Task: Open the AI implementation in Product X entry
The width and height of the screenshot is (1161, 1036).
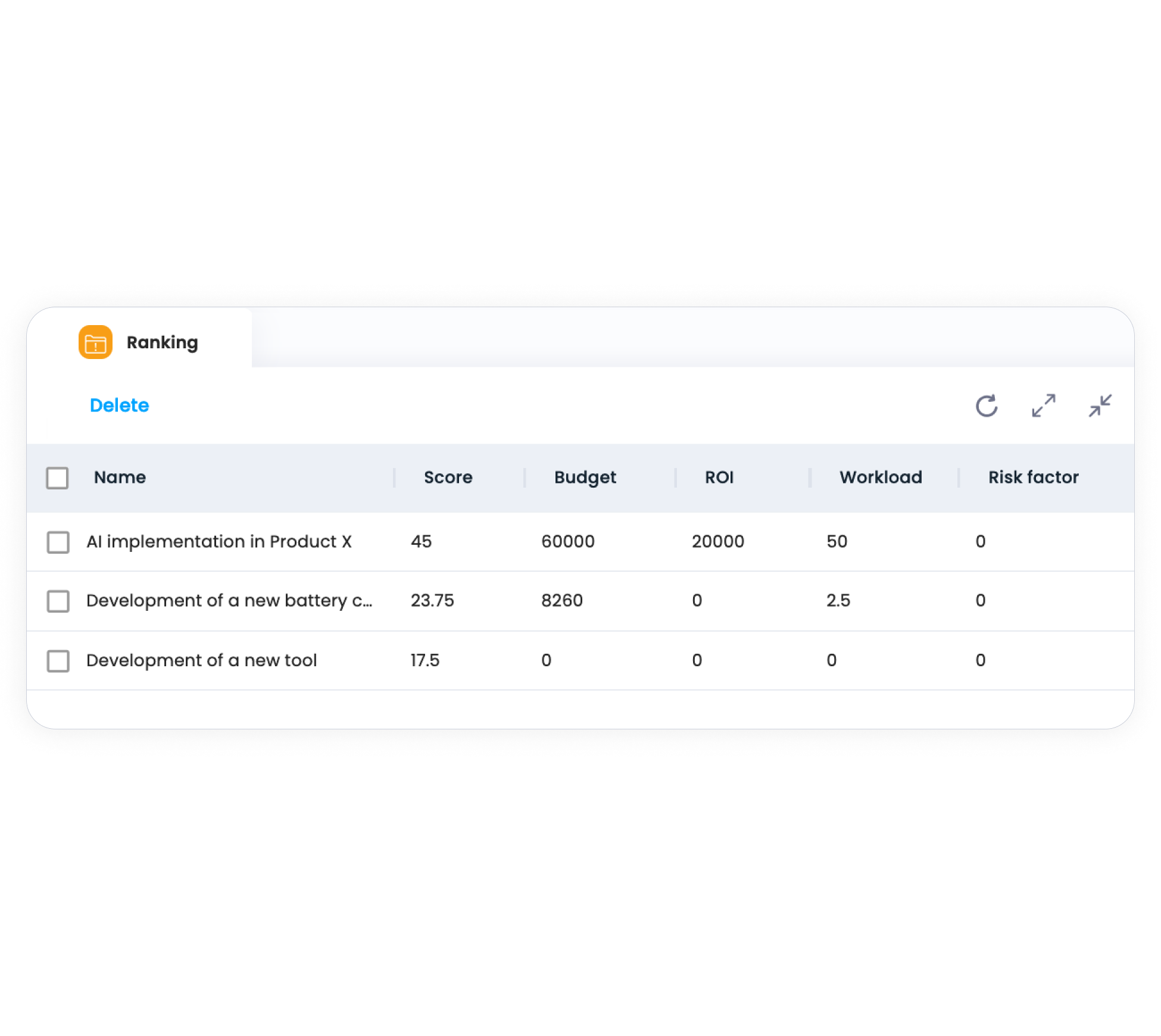Action: click(x=219, y=542)
